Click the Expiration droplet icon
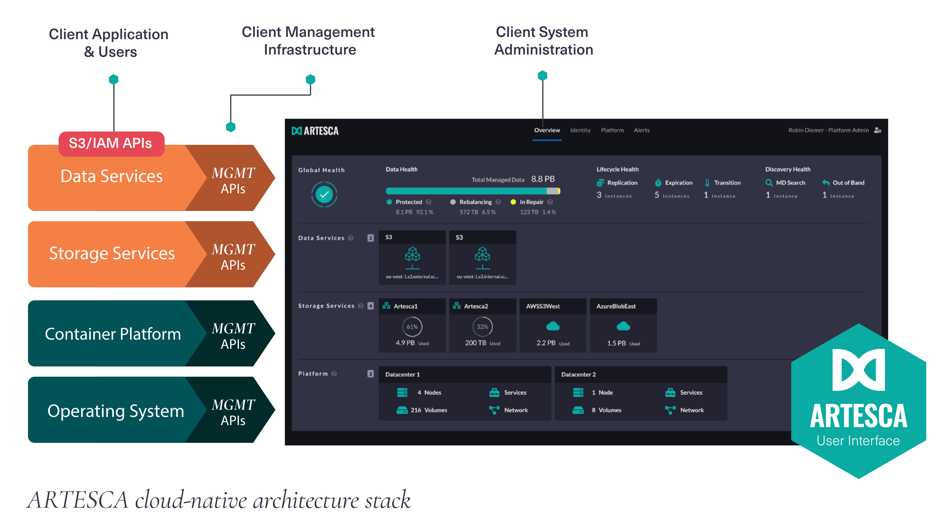950x527 pixels. tap(658, 182)
